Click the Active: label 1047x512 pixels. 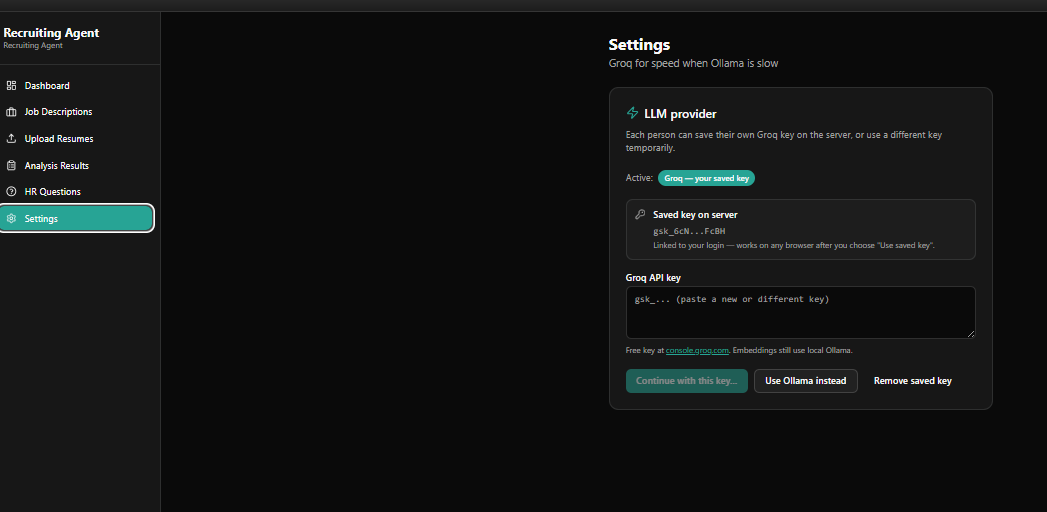coord(639,178)
